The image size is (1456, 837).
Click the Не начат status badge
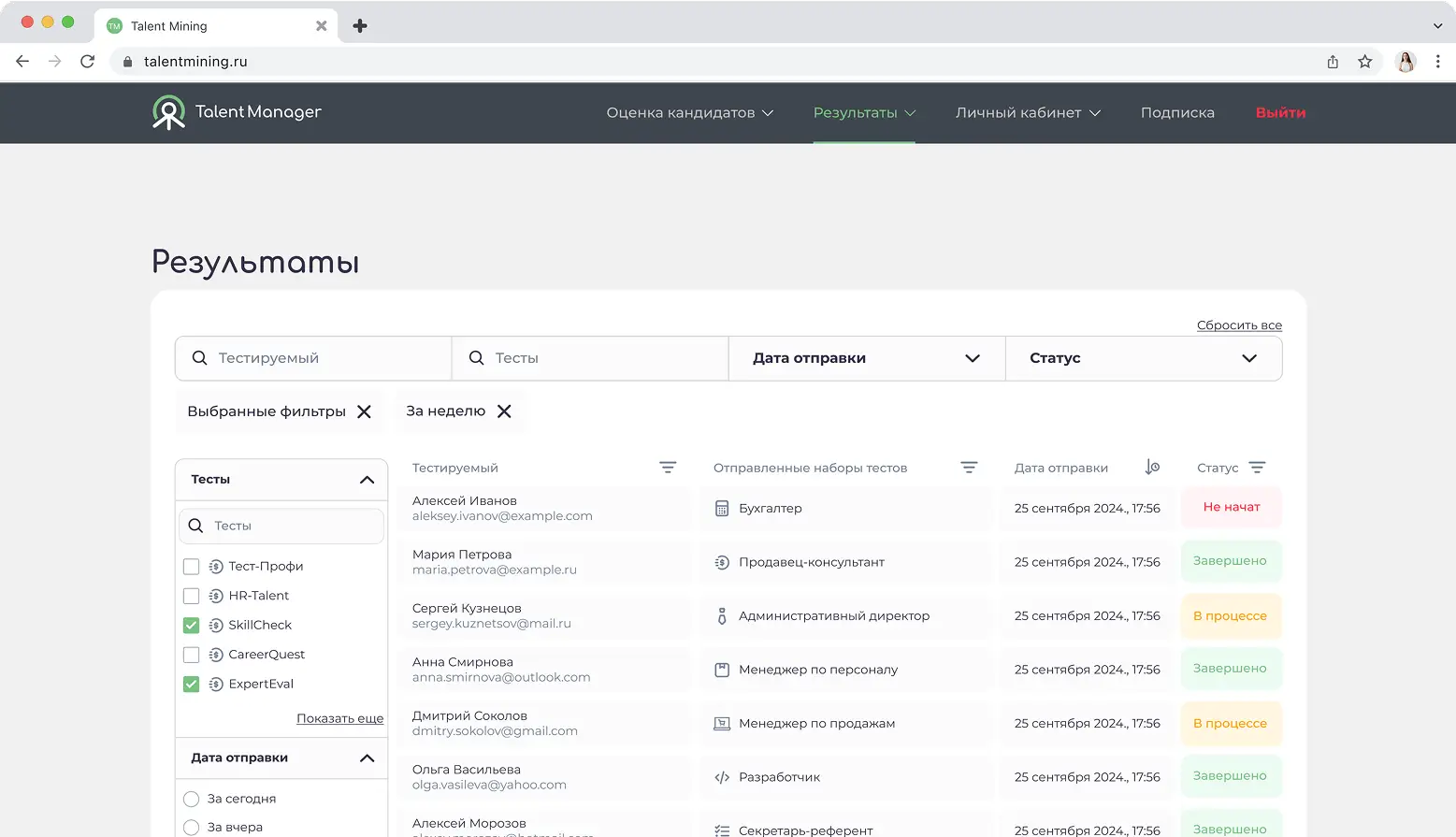(x=1232, y=508)
